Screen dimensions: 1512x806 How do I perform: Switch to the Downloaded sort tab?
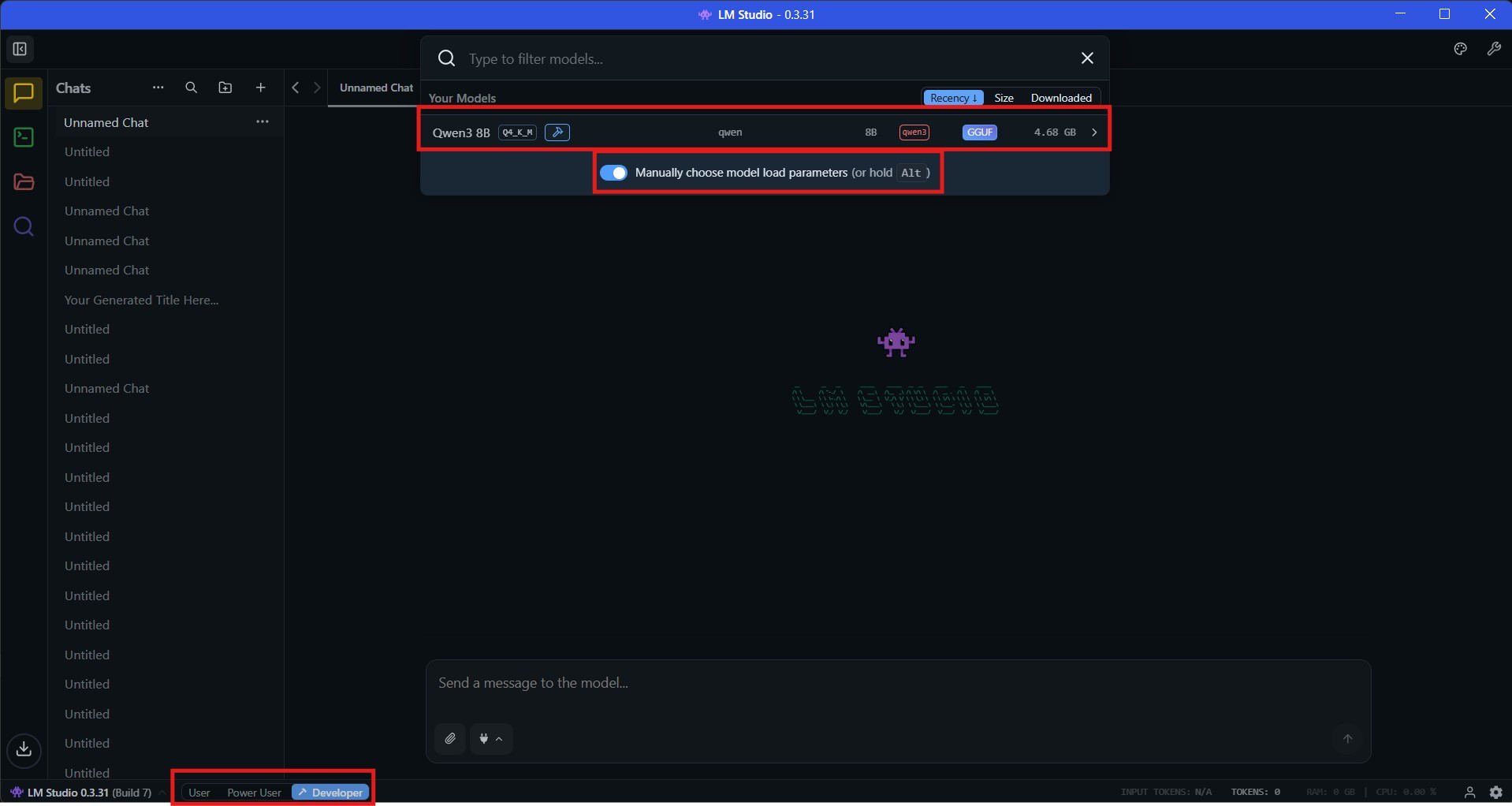point(1060,98)
